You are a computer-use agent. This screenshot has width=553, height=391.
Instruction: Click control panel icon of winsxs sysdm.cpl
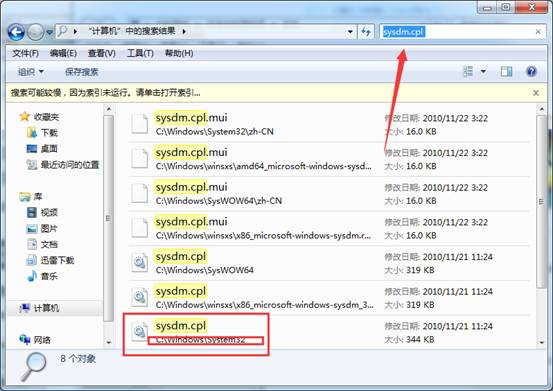140,297
